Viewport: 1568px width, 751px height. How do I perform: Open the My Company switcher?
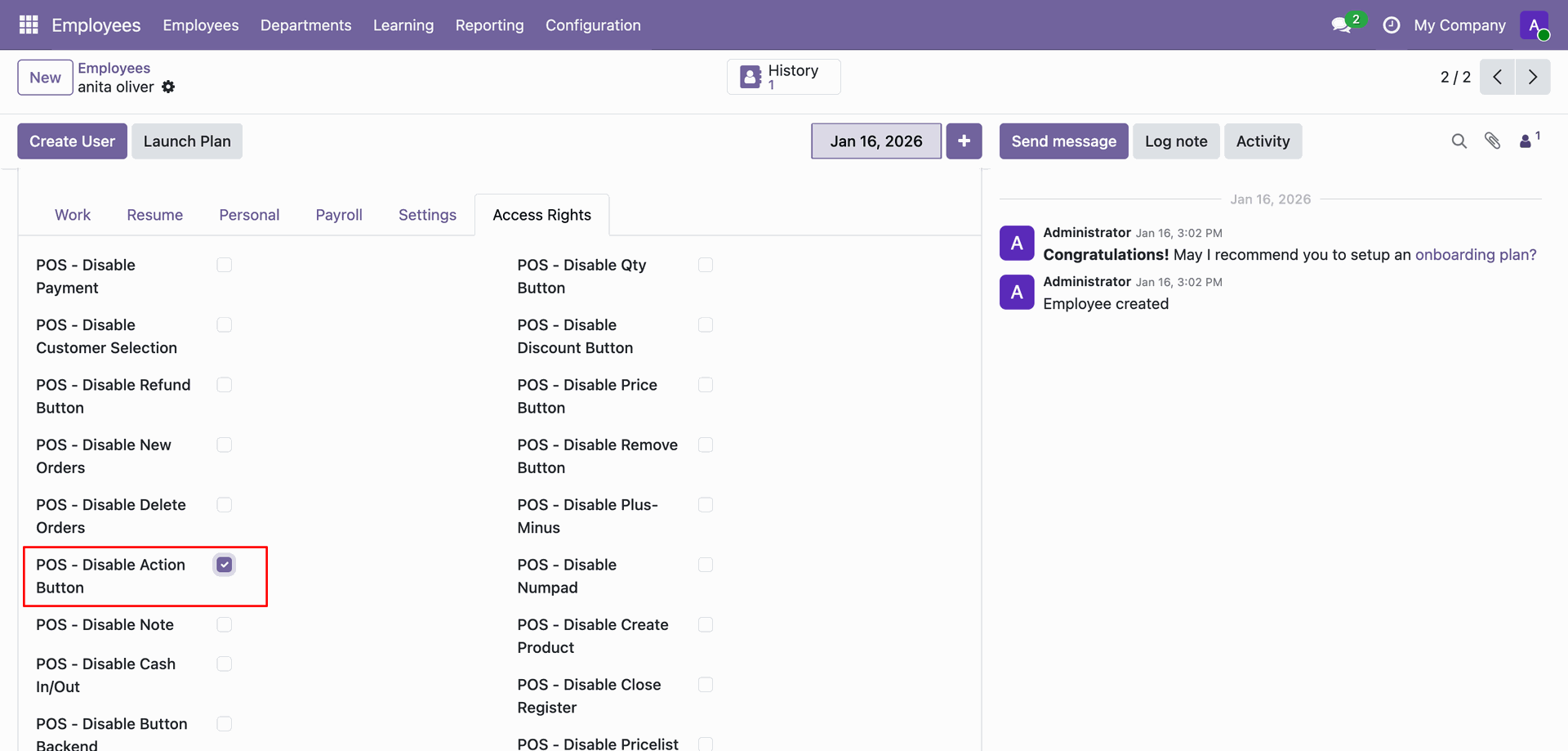click(x=1459, y=25)
